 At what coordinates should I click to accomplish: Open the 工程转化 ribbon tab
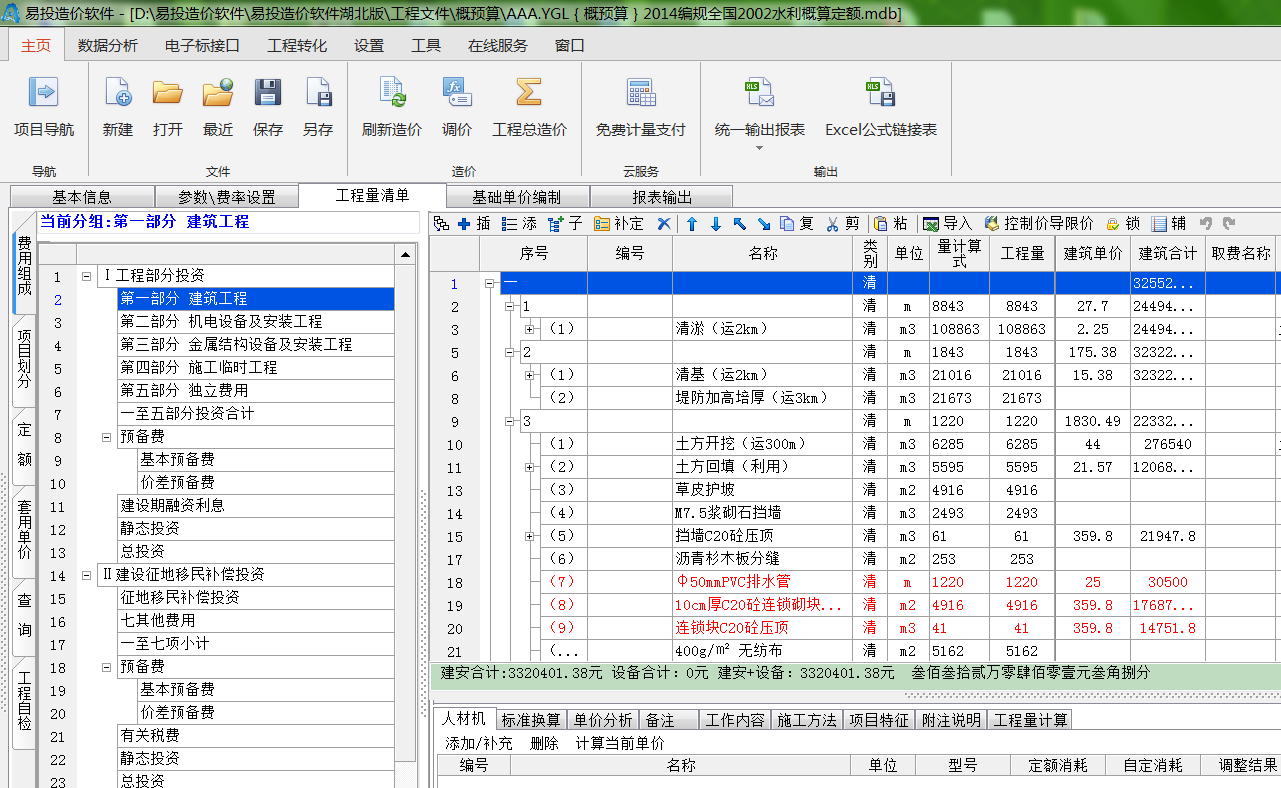point(297,46)
